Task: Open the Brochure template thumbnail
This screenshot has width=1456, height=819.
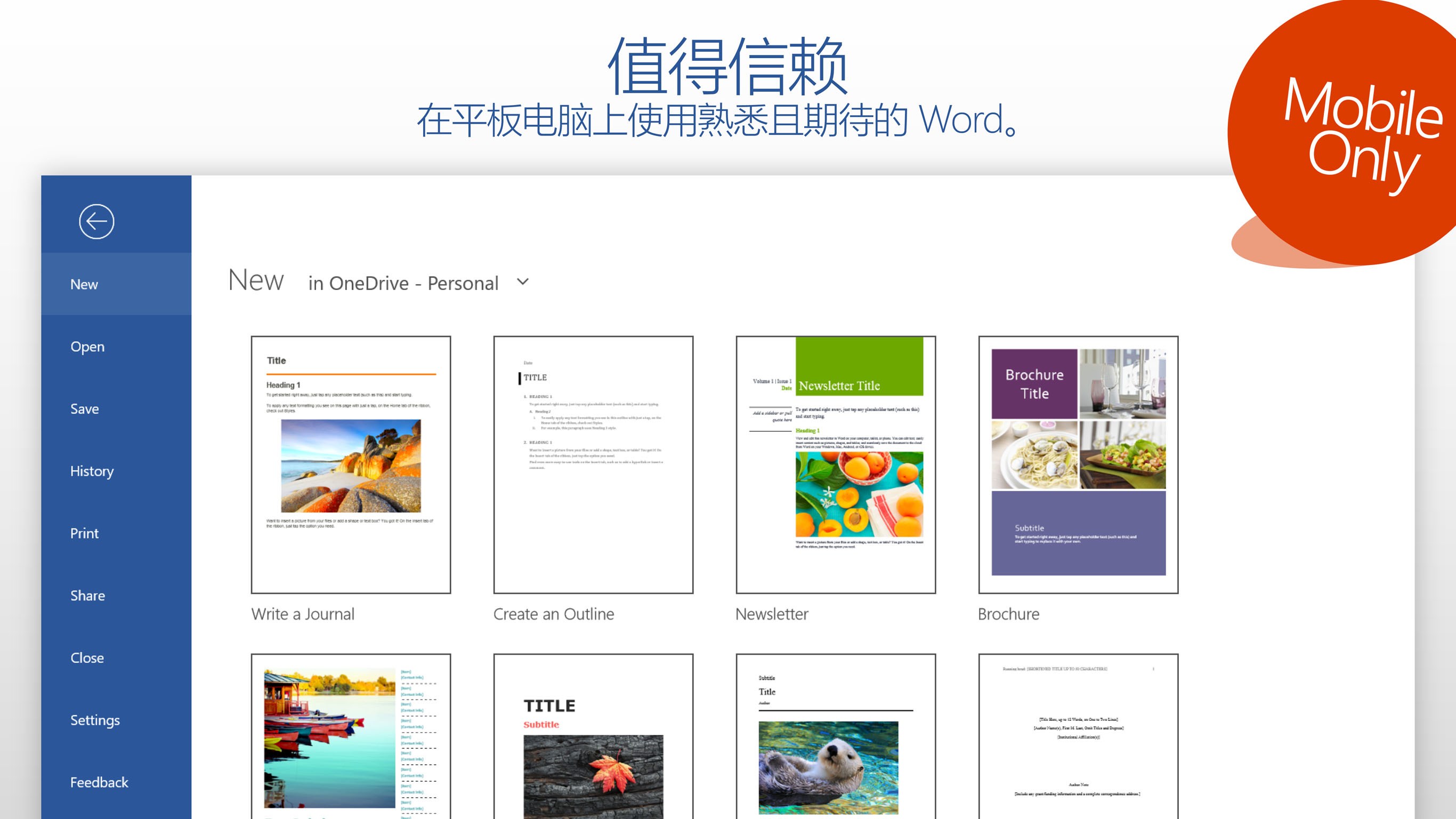Action: point(1078,464)
